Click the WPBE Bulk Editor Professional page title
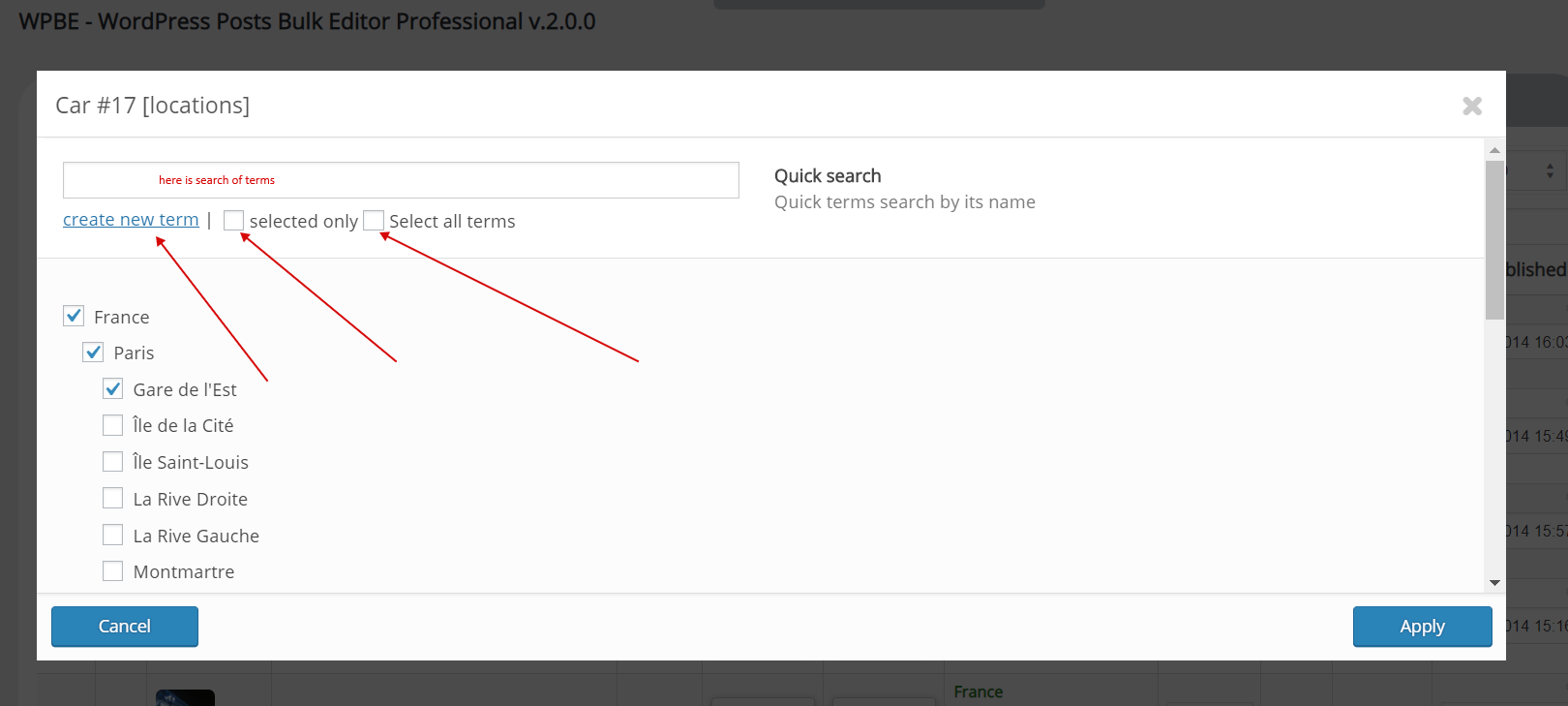The width and height of the screenshot is (1568, 706). coord(308,21)
